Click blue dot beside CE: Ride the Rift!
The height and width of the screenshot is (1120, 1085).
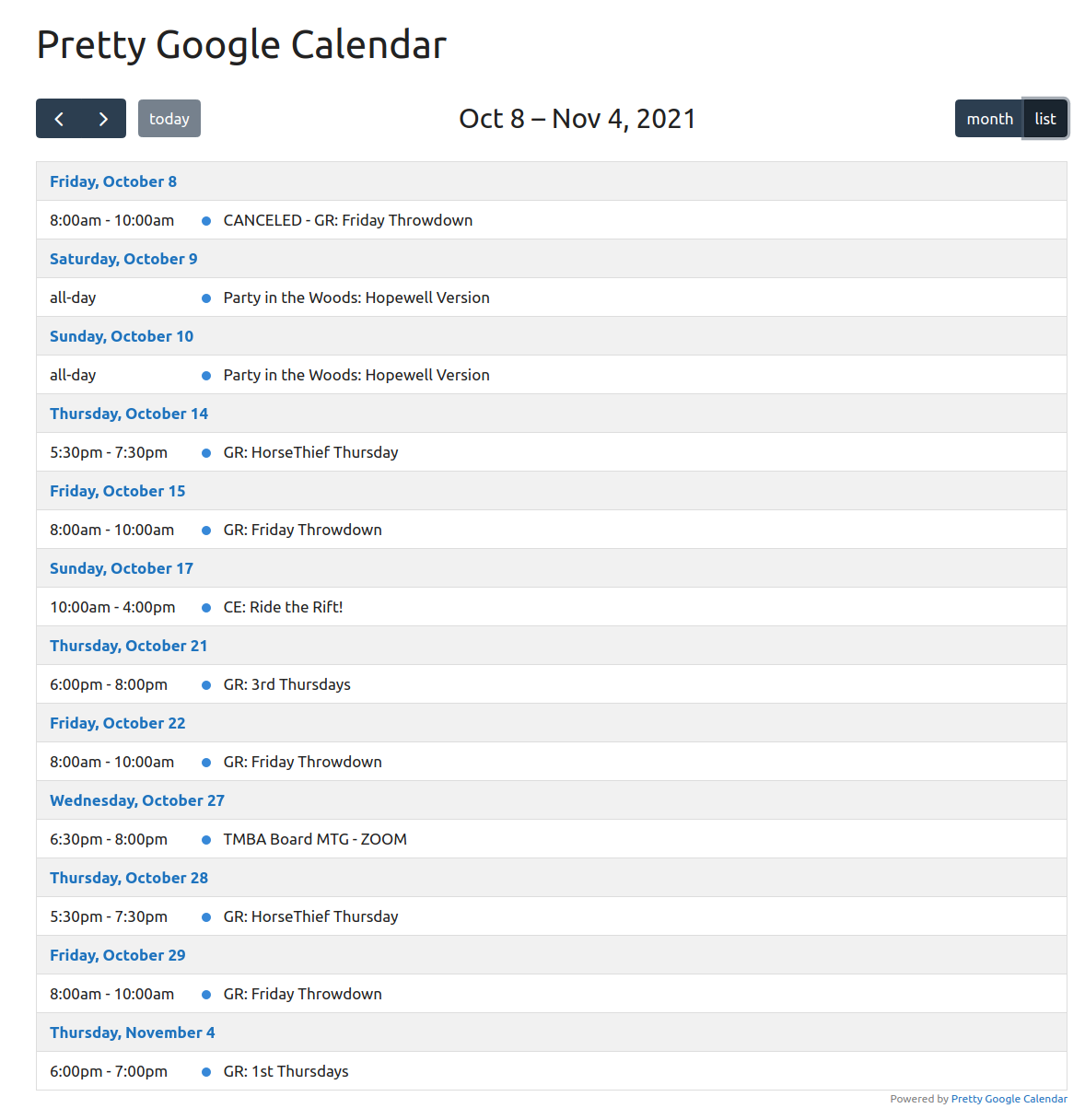coord(206,608)
